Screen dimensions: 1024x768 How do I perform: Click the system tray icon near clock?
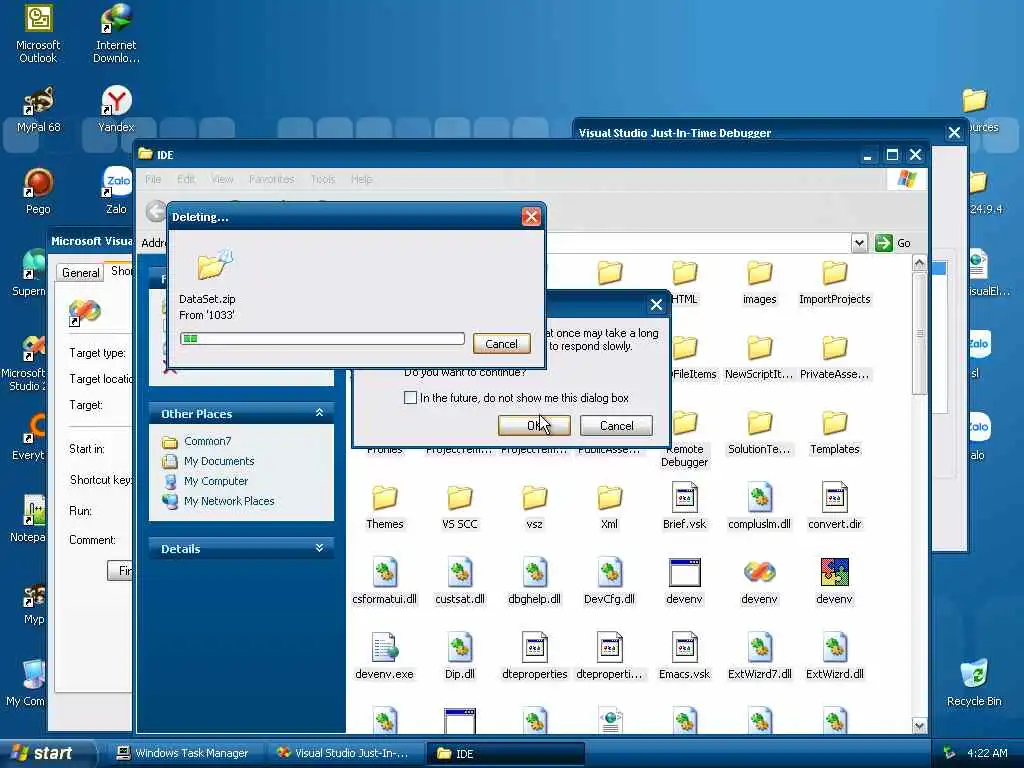pyautogui.click(x=950, y=753)
